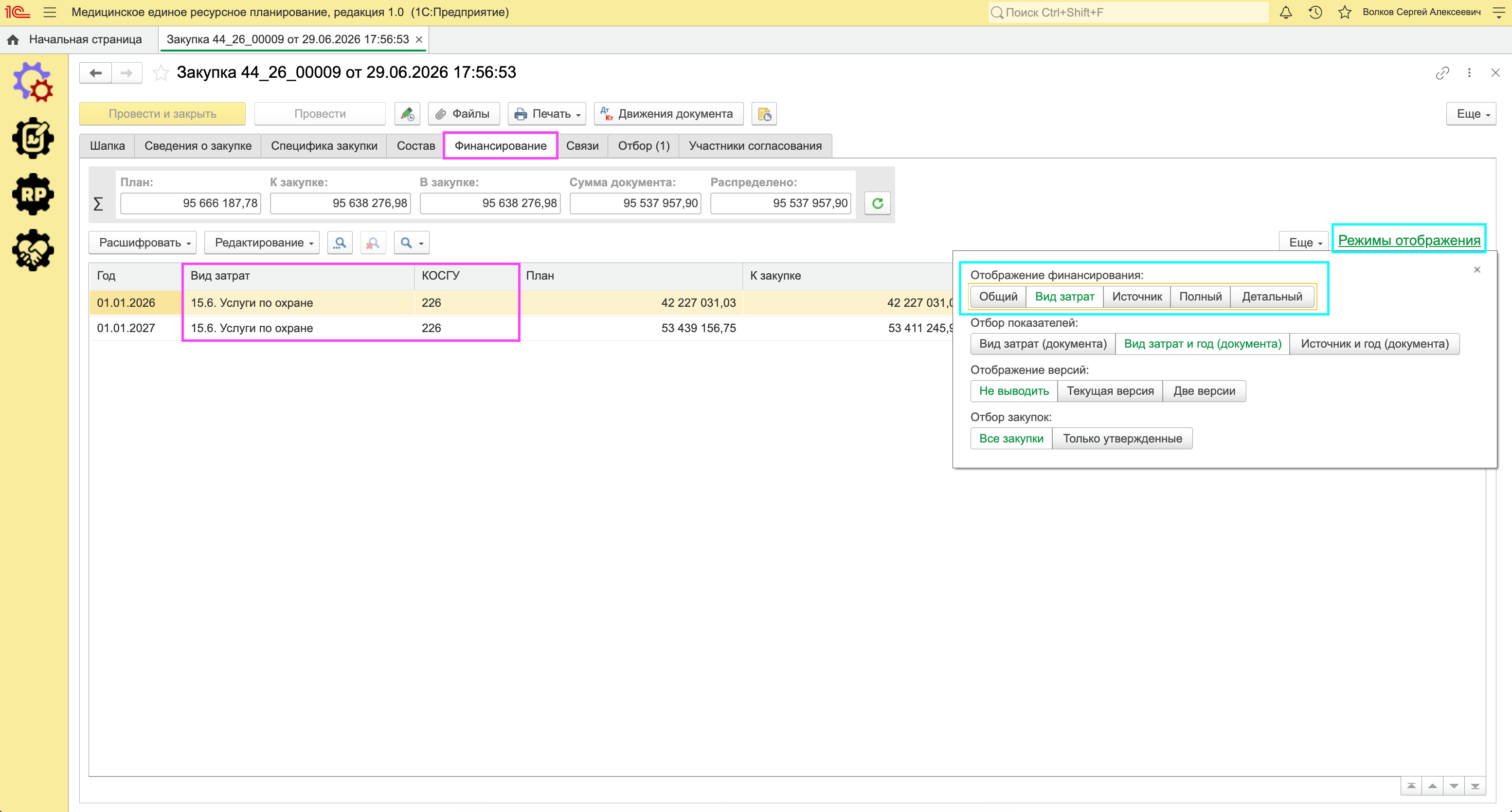
Task: Click the find magnifier icon in table toolbar
Action: pyautogui.click(x=340, y=242)
